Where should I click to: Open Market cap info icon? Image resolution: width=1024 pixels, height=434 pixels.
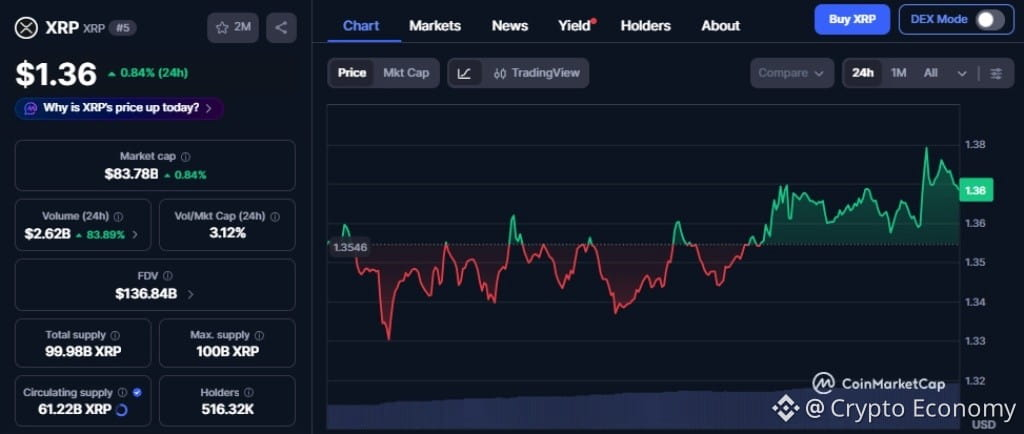(185, 157)
